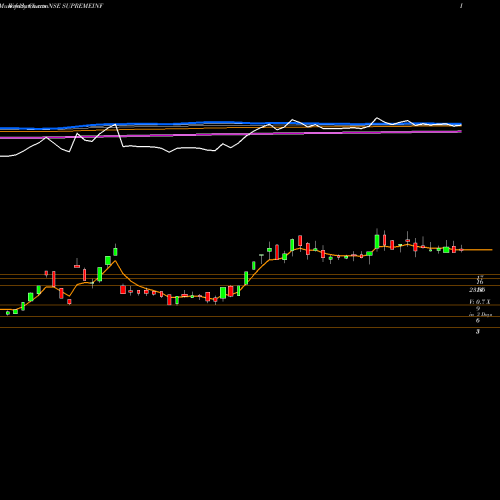Click the price axis label 6
This screenshot has width=500, height=500.
pyautogui.click(x=478, y=320)
